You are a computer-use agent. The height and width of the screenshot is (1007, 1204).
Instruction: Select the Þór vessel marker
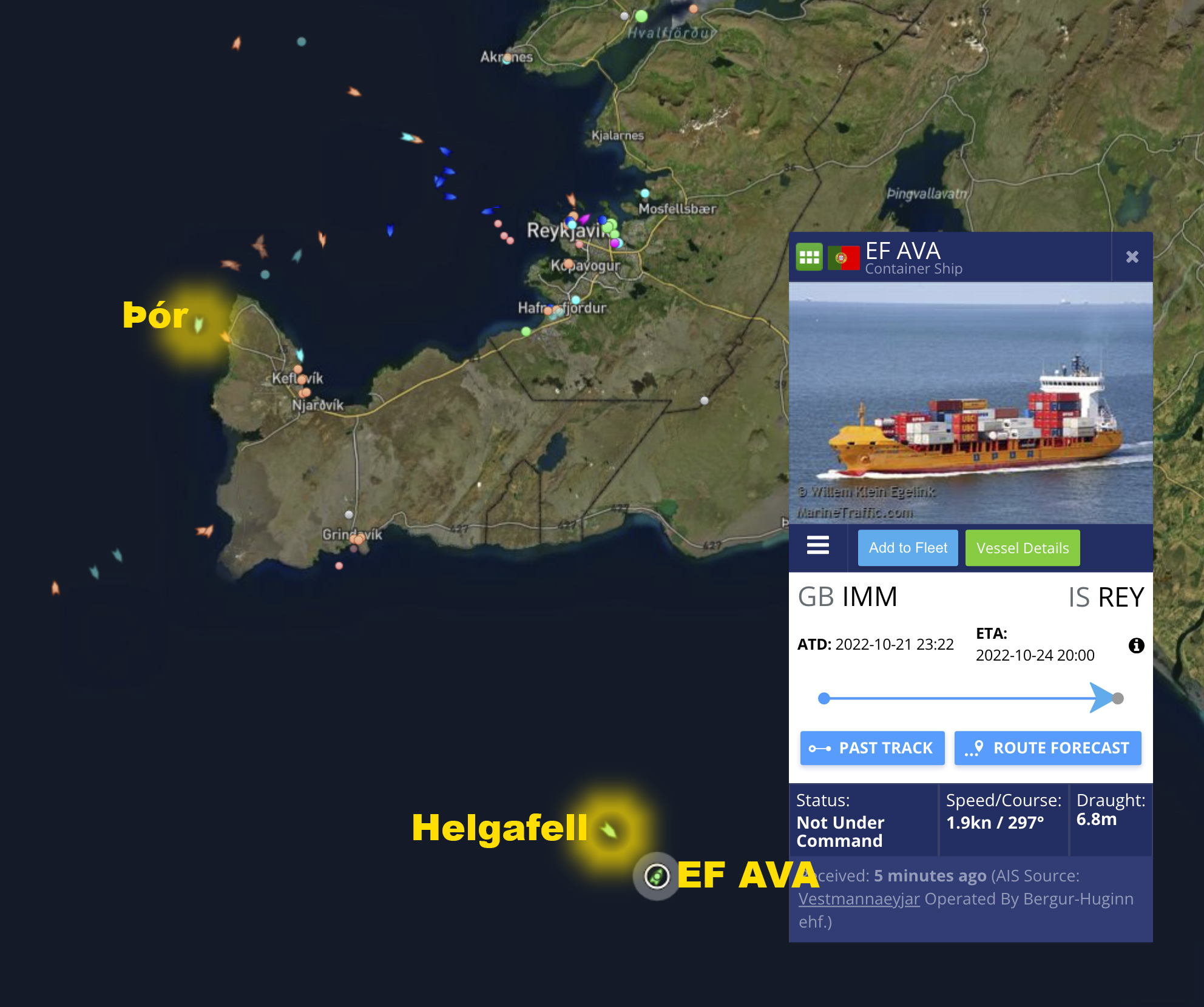[x=198, y=325]
